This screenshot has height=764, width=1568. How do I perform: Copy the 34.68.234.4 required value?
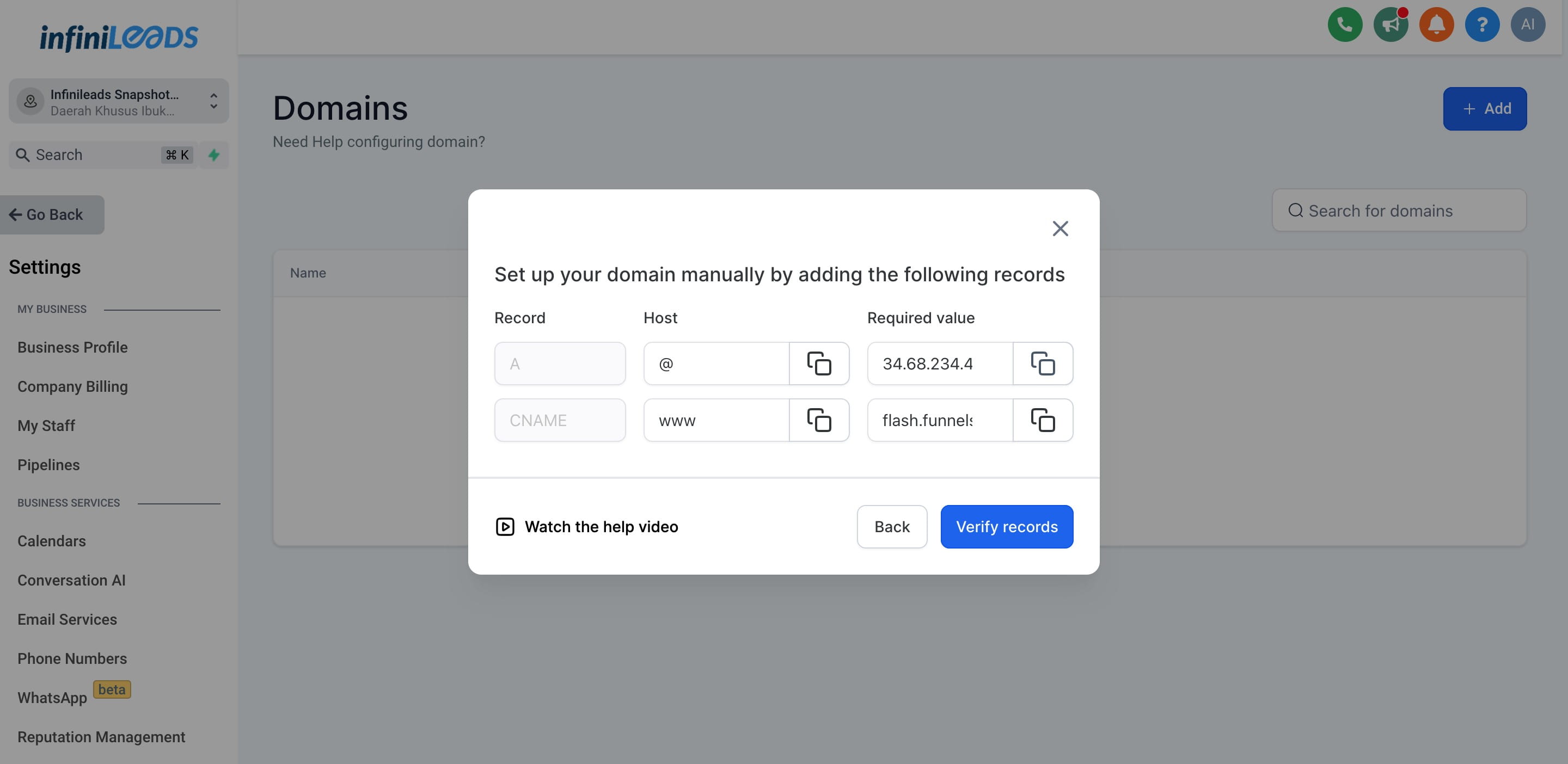(x=1042, y=363)
